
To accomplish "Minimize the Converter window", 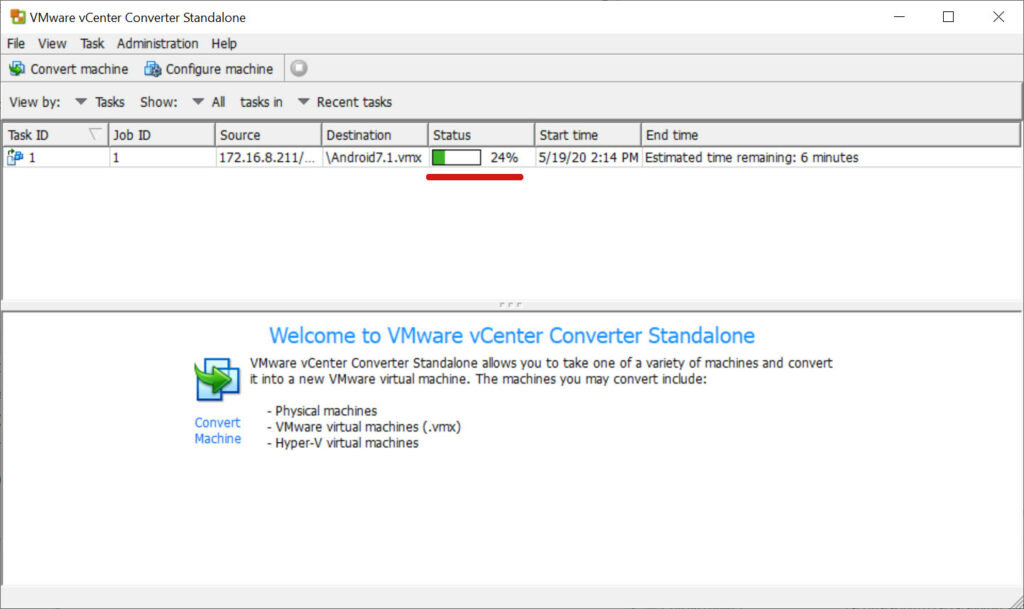I will click(x=899, y=17).
